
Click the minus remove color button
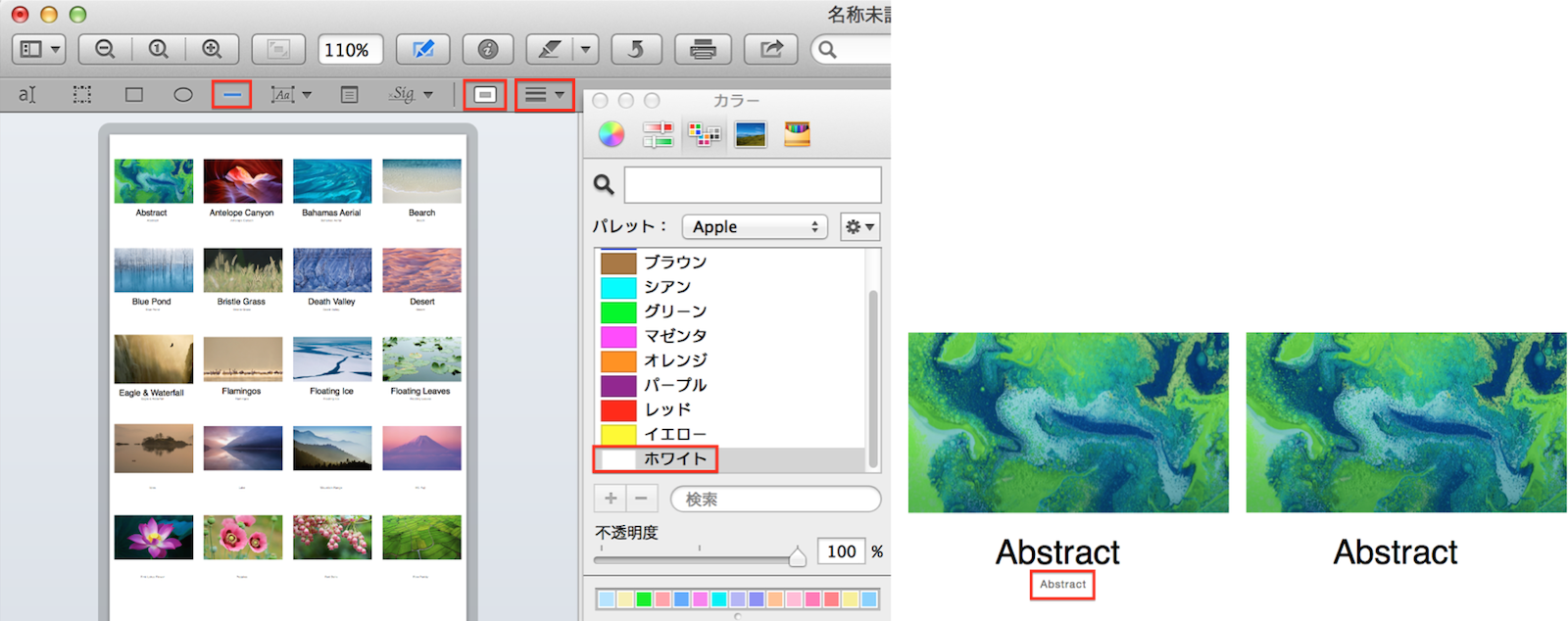click(641, 499)
